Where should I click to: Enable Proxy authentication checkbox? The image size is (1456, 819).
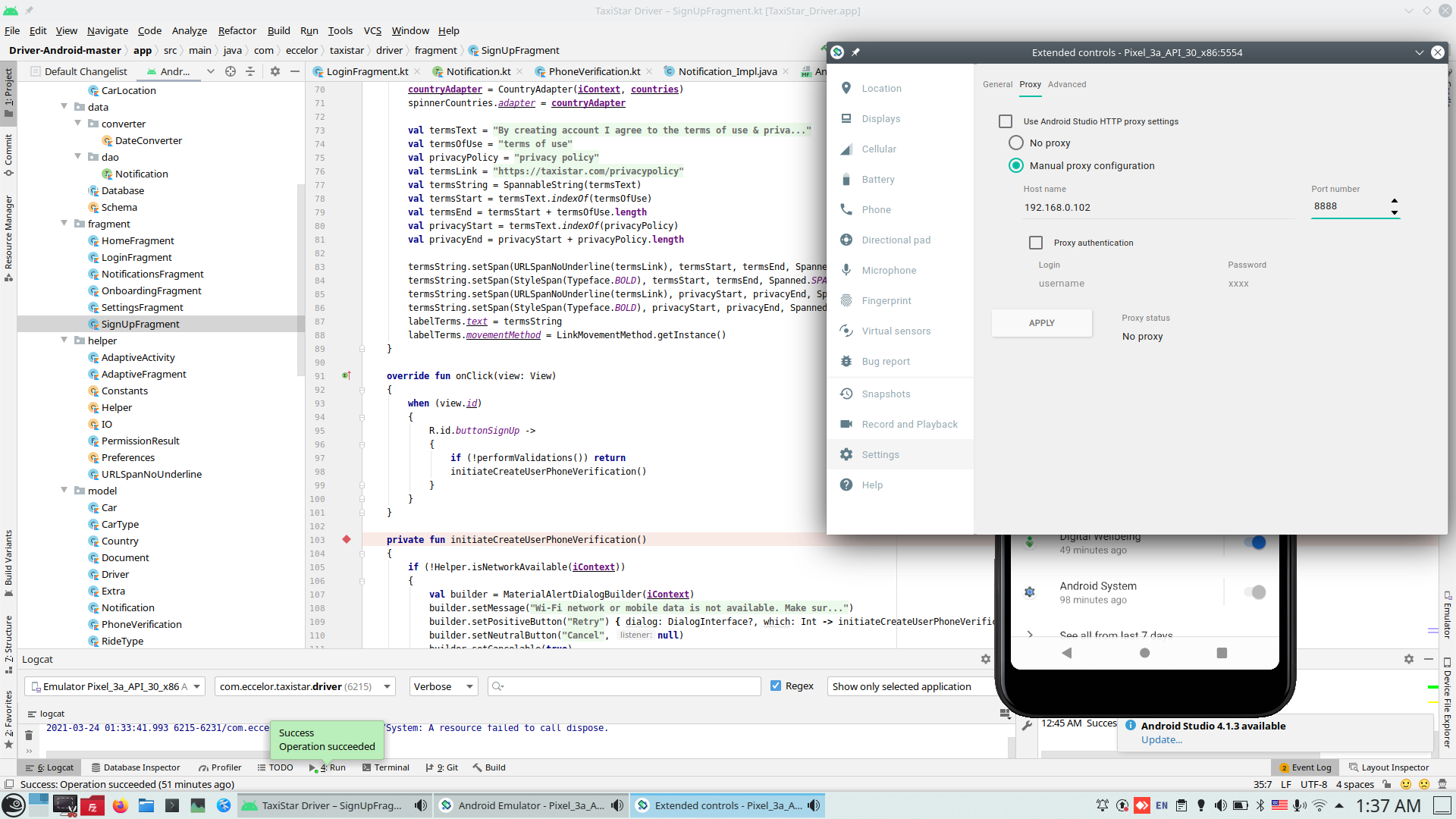[1036, 243]
